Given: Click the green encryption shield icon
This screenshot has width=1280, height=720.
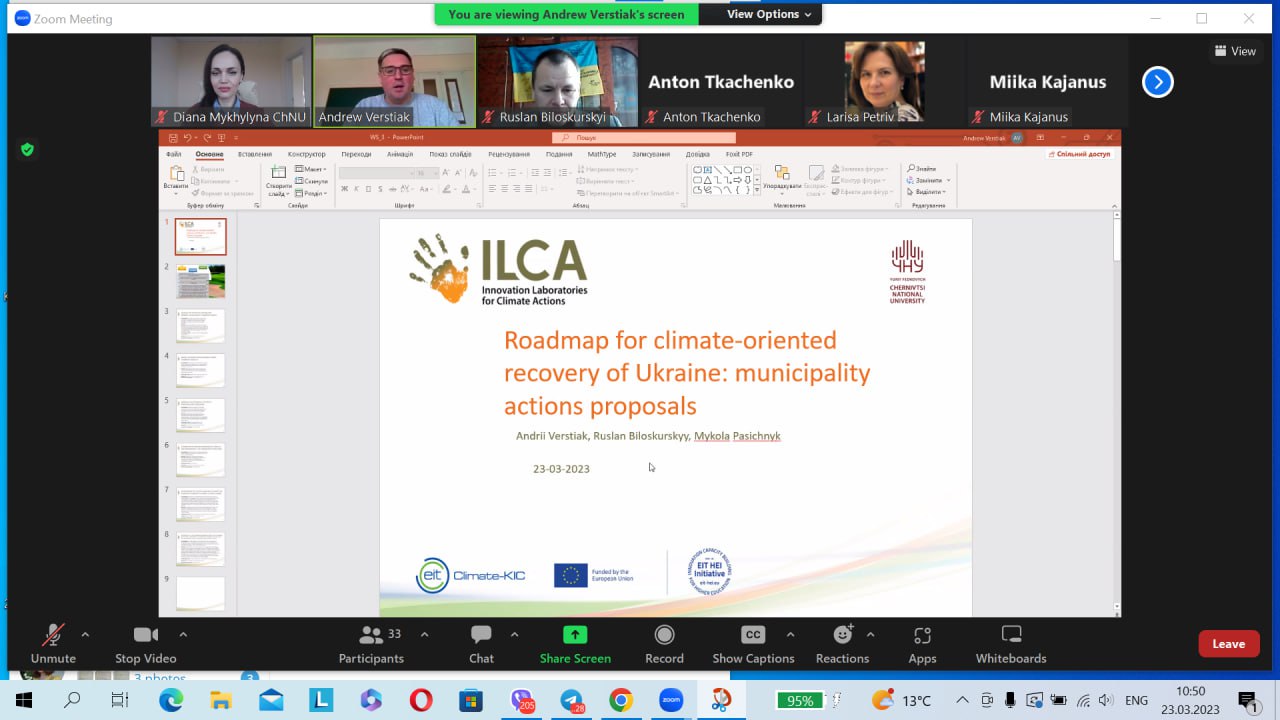Looking at the screenshot, I should [x=27, y=149].
